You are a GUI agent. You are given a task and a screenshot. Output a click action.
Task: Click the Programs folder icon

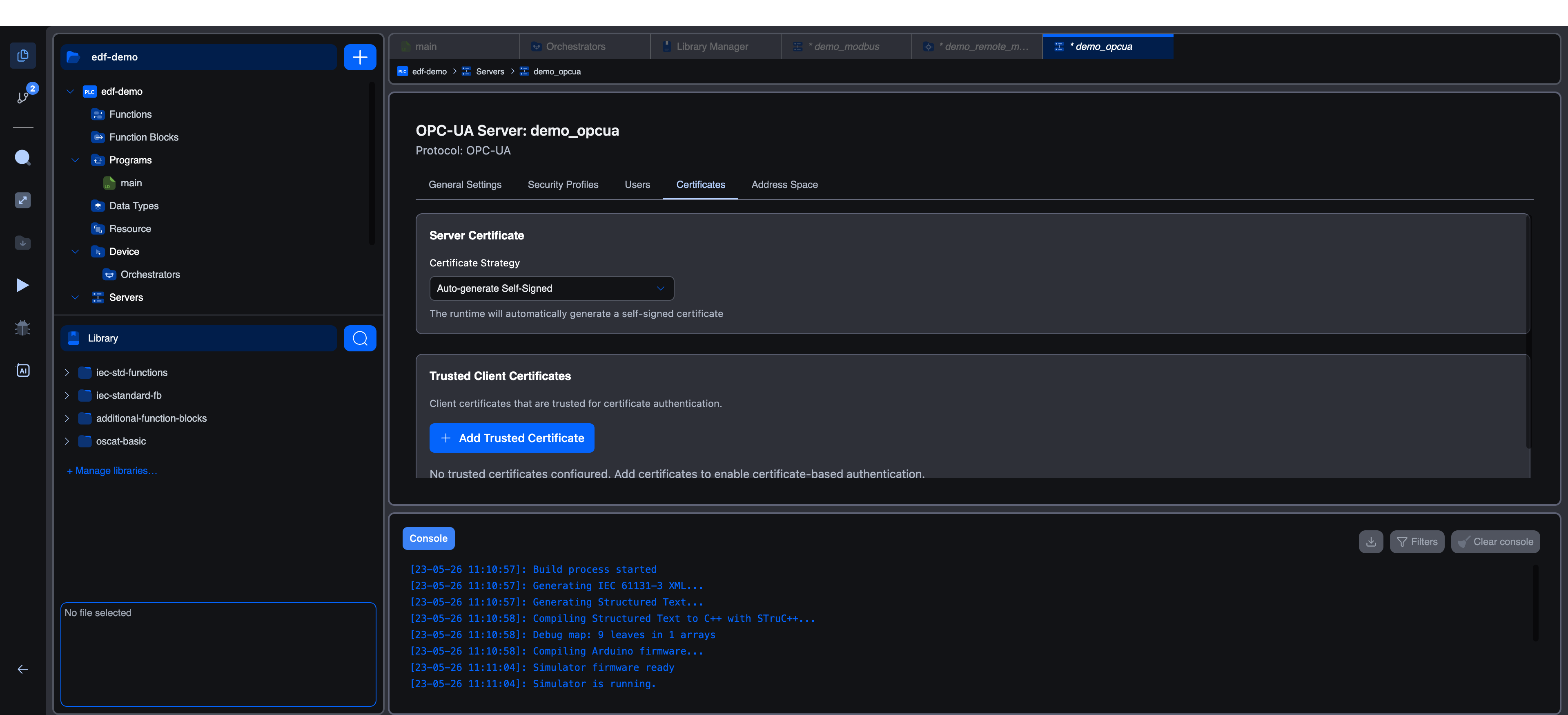point(98,160)
